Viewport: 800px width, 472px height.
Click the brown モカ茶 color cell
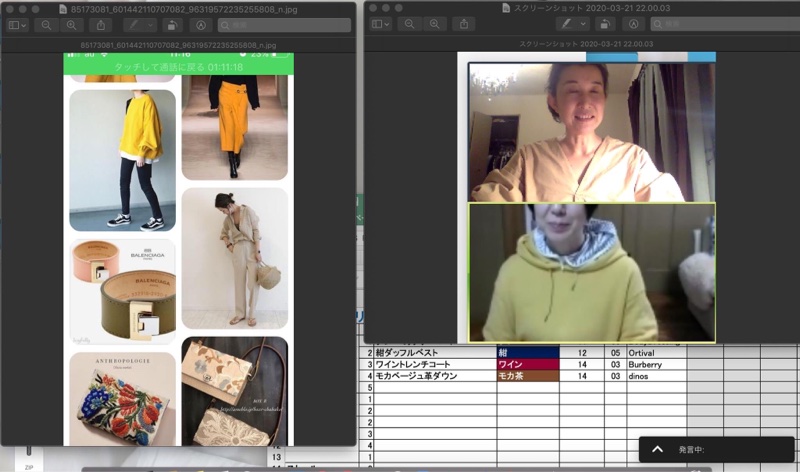point(528,376)
